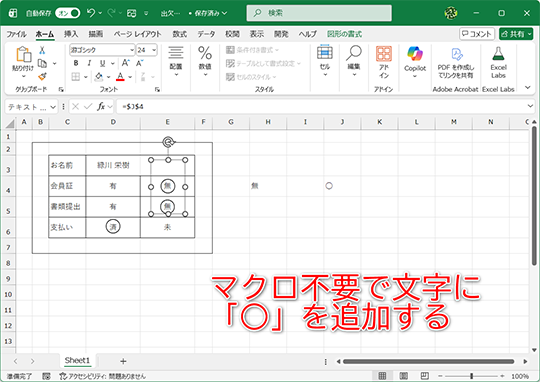
Task: Switch to the Data (データ) tab
Action: [206, 34]
